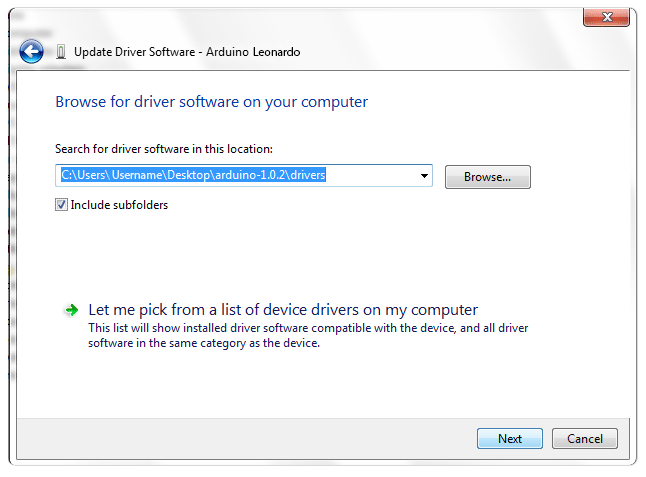This screenshot has width=646, height=477.
Task: Click the green arrow beside Let me pick
Action: [x=71, y=310]
